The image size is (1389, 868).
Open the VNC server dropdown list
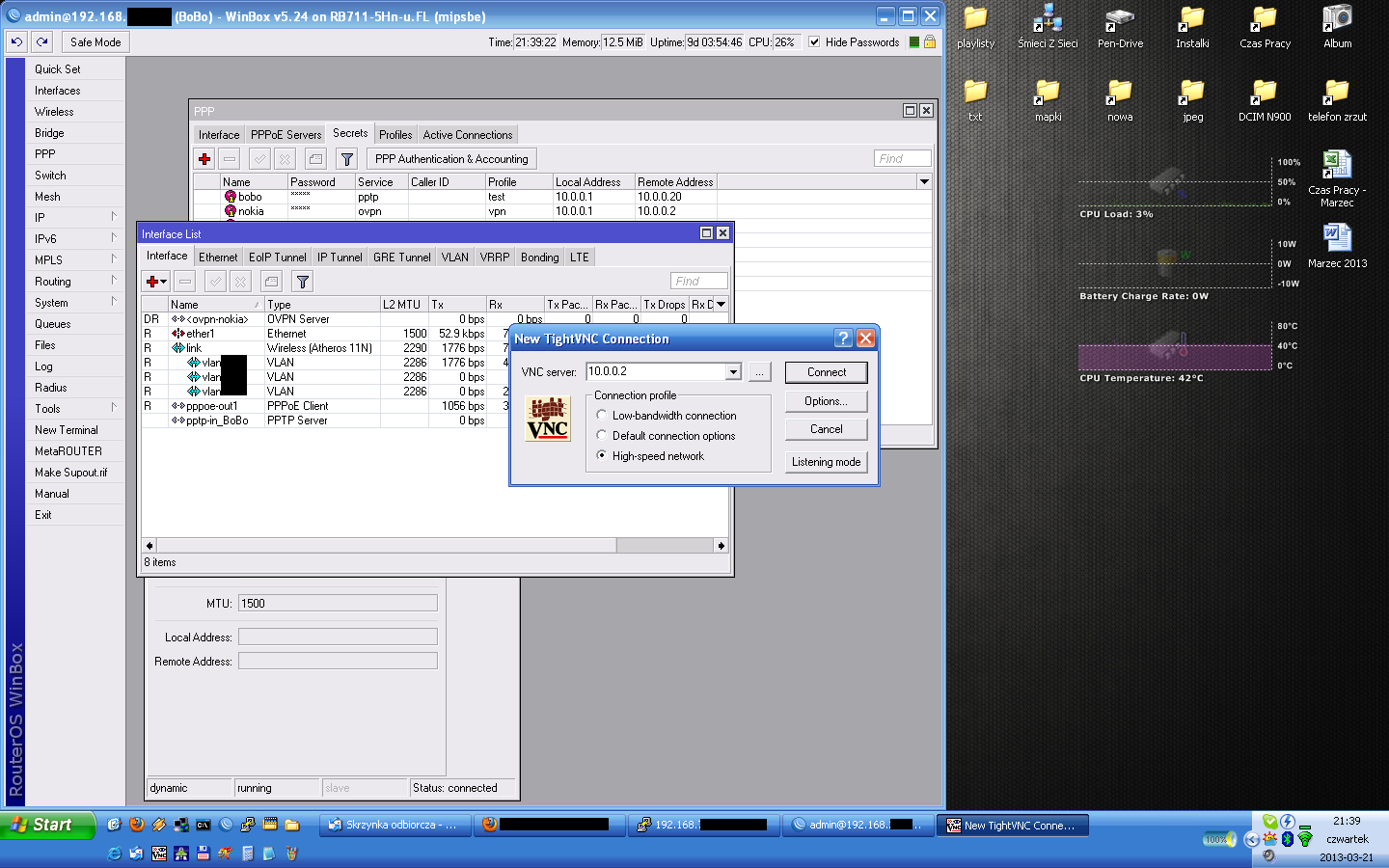[733, 372]
